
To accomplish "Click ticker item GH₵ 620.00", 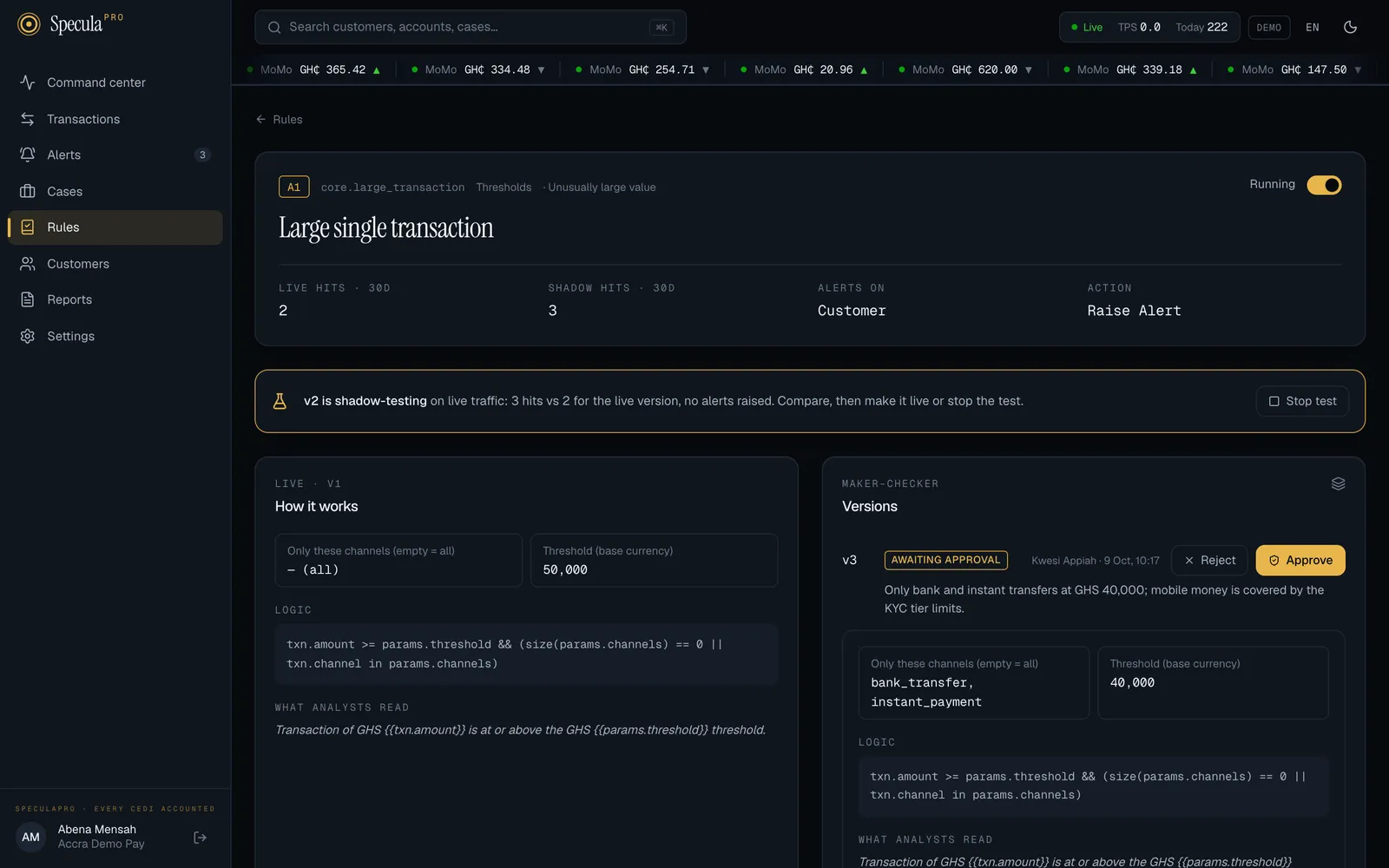I will 965,69.
